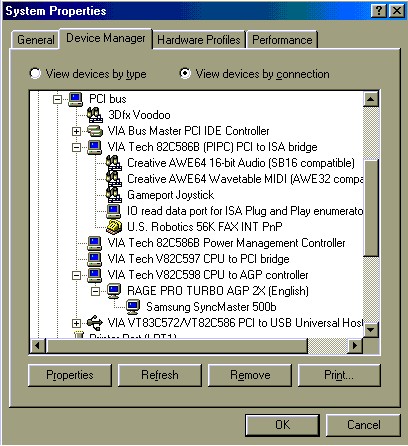Open the Hardware Profiles tab
408x446 pixels.
(x=199, y=40)
